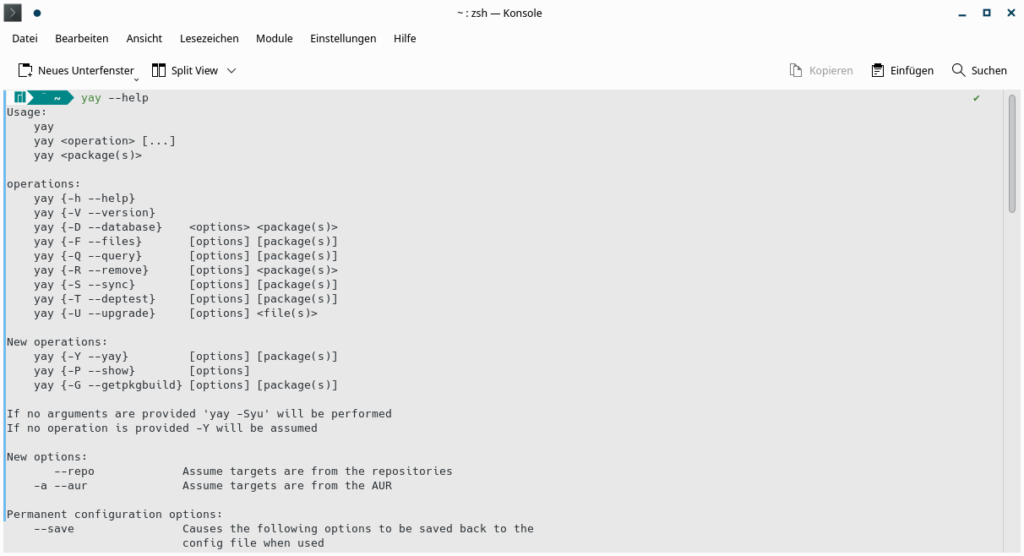
Task: Click 'Assume targets are from the AUR'
Action: click(287, 486)
